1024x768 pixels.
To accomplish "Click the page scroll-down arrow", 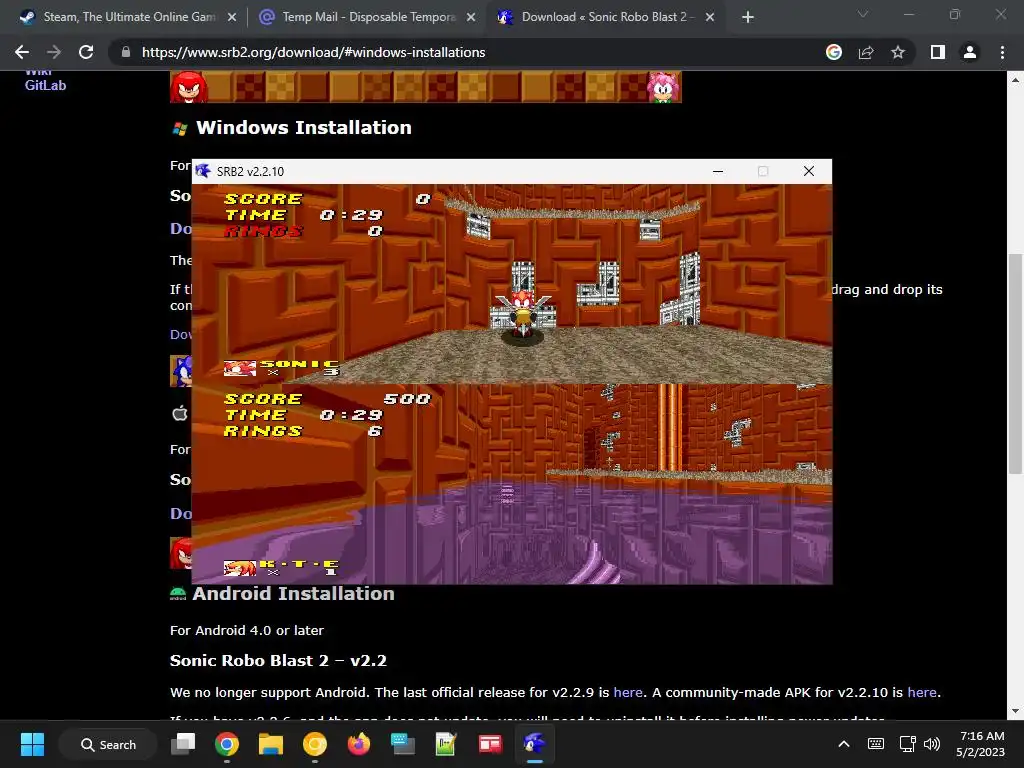I will [1015, 711].
